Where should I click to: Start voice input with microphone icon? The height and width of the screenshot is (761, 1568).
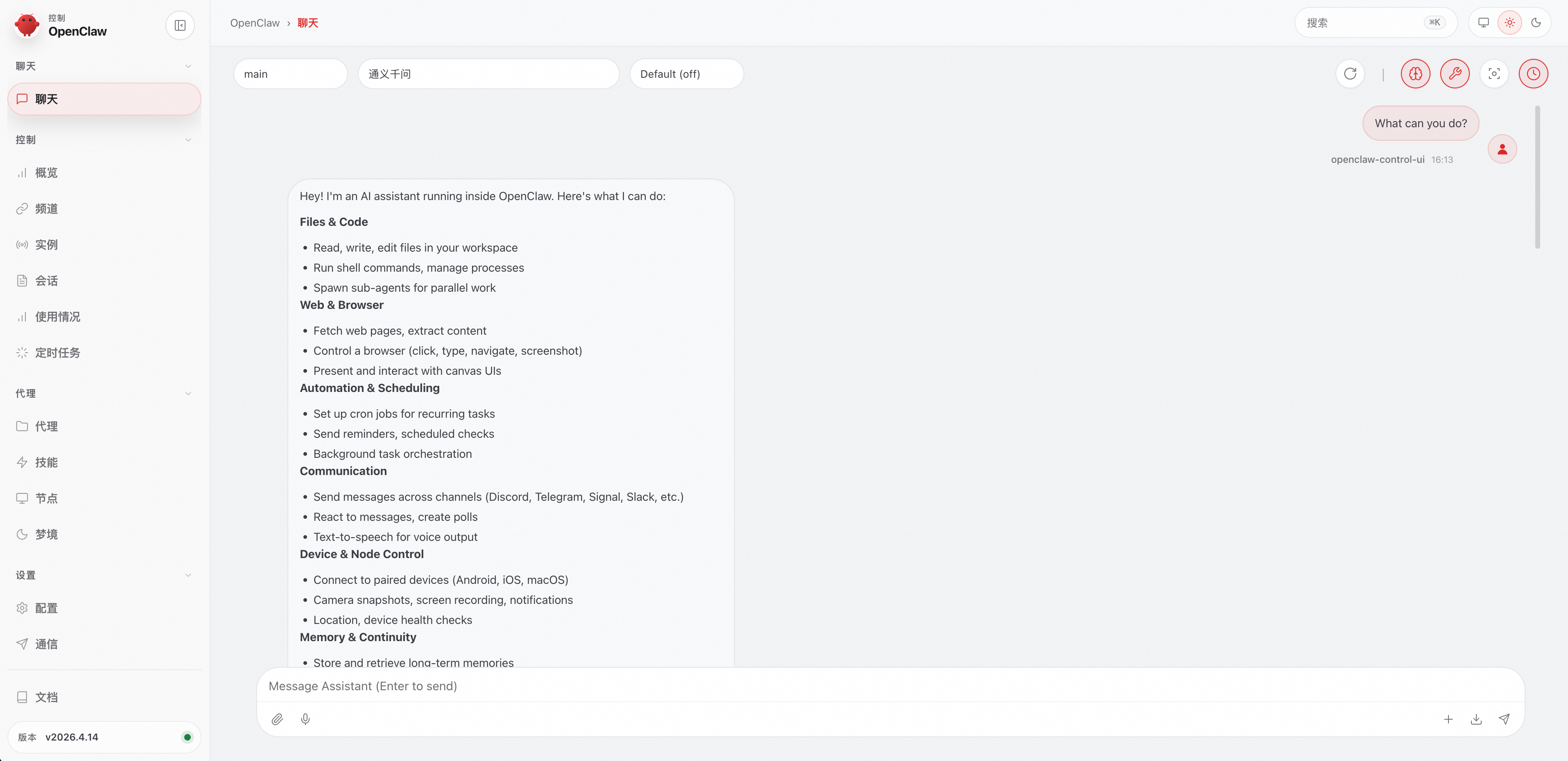point(305,719)
